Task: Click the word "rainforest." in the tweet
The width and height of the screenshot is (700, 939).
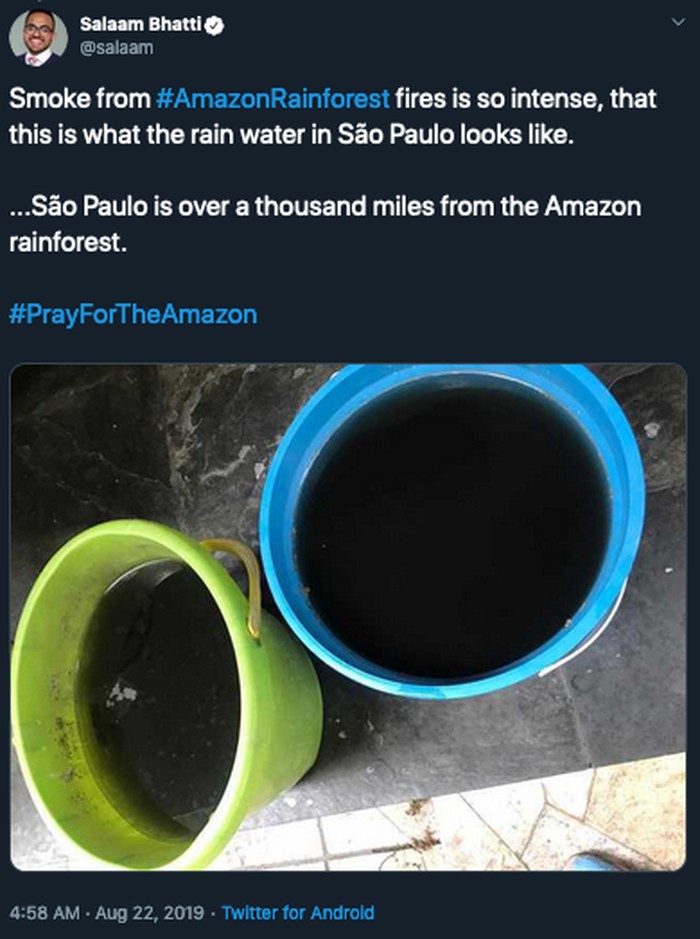Action: [68, 243]
